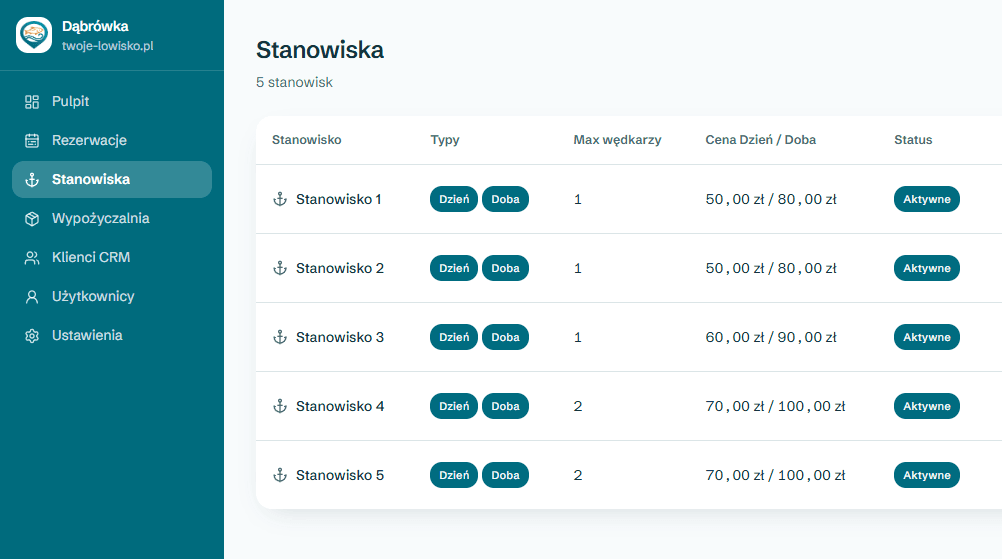Open Wypożyczalnia section
This screenshot has height=559, width=1002.
point(112,218)
